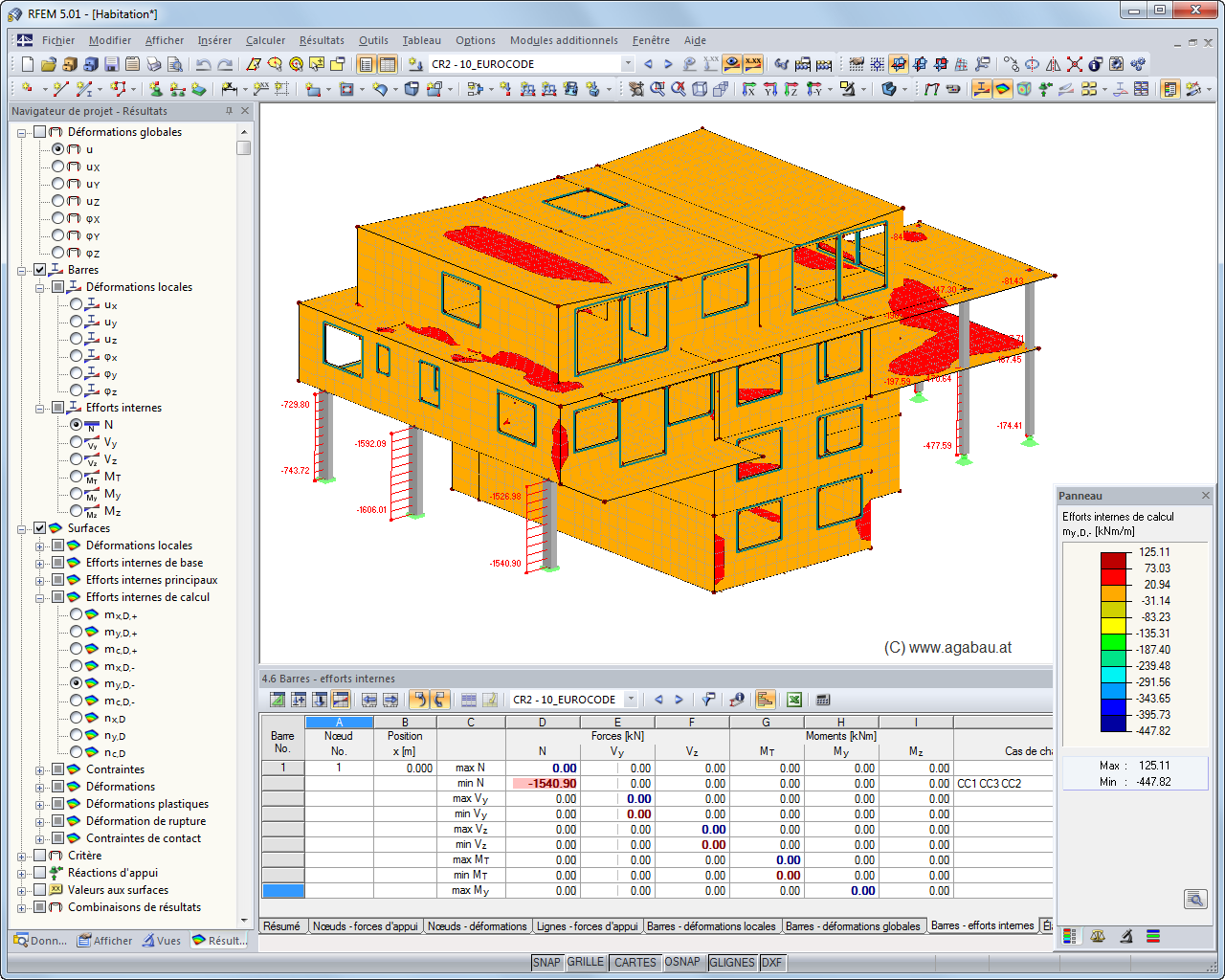Image resolution: width=1225 pixels, height=980 pixels.
Task: Click the zoom window magnifier icon
Action: pyautogui.click(x=657, y=89)
